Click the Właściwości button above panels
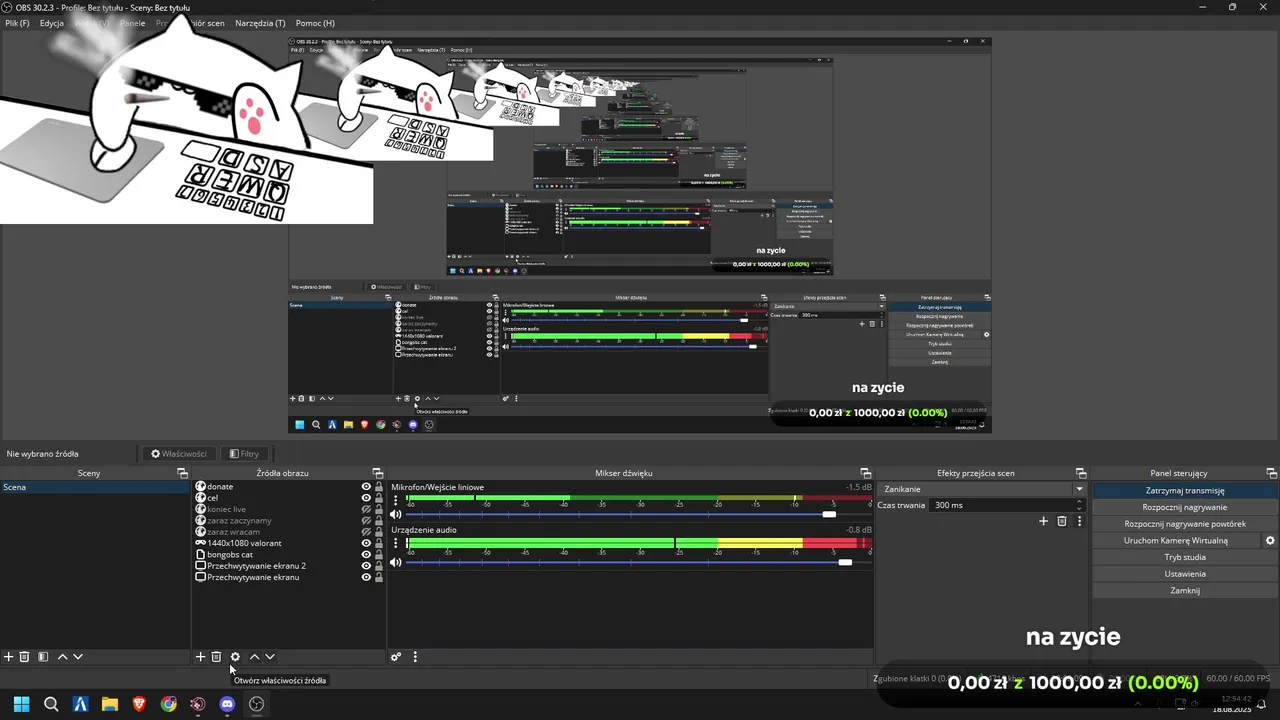The width and height of the screenshot is (1280, 720). pos(178,454)
